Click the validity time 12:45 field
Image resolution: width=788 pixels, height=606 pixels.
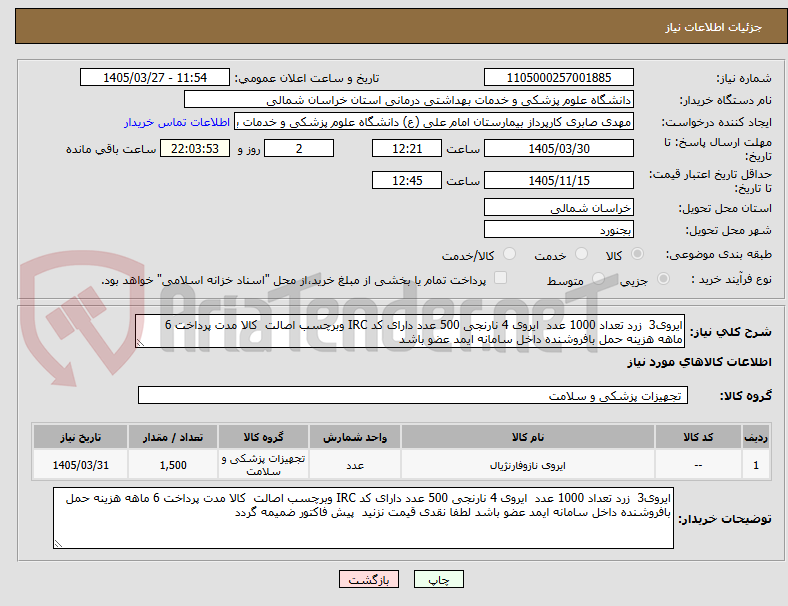click(x=407, y=180)
